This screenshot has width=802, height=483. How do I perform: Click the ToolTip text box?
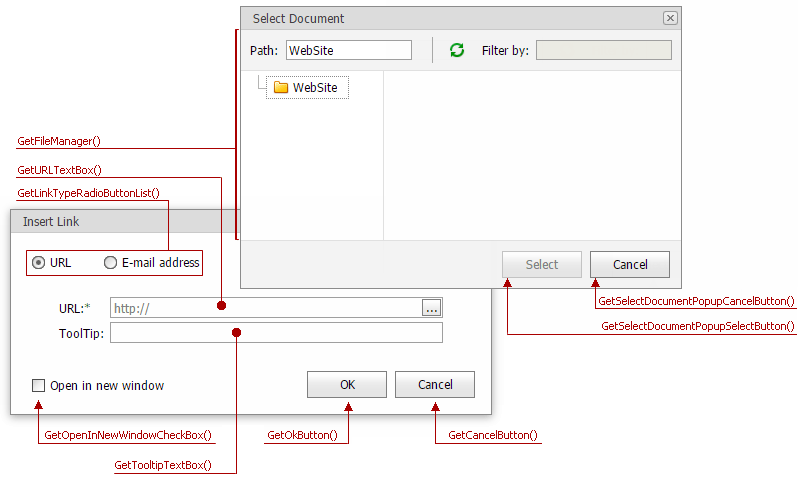click(276, 333)
